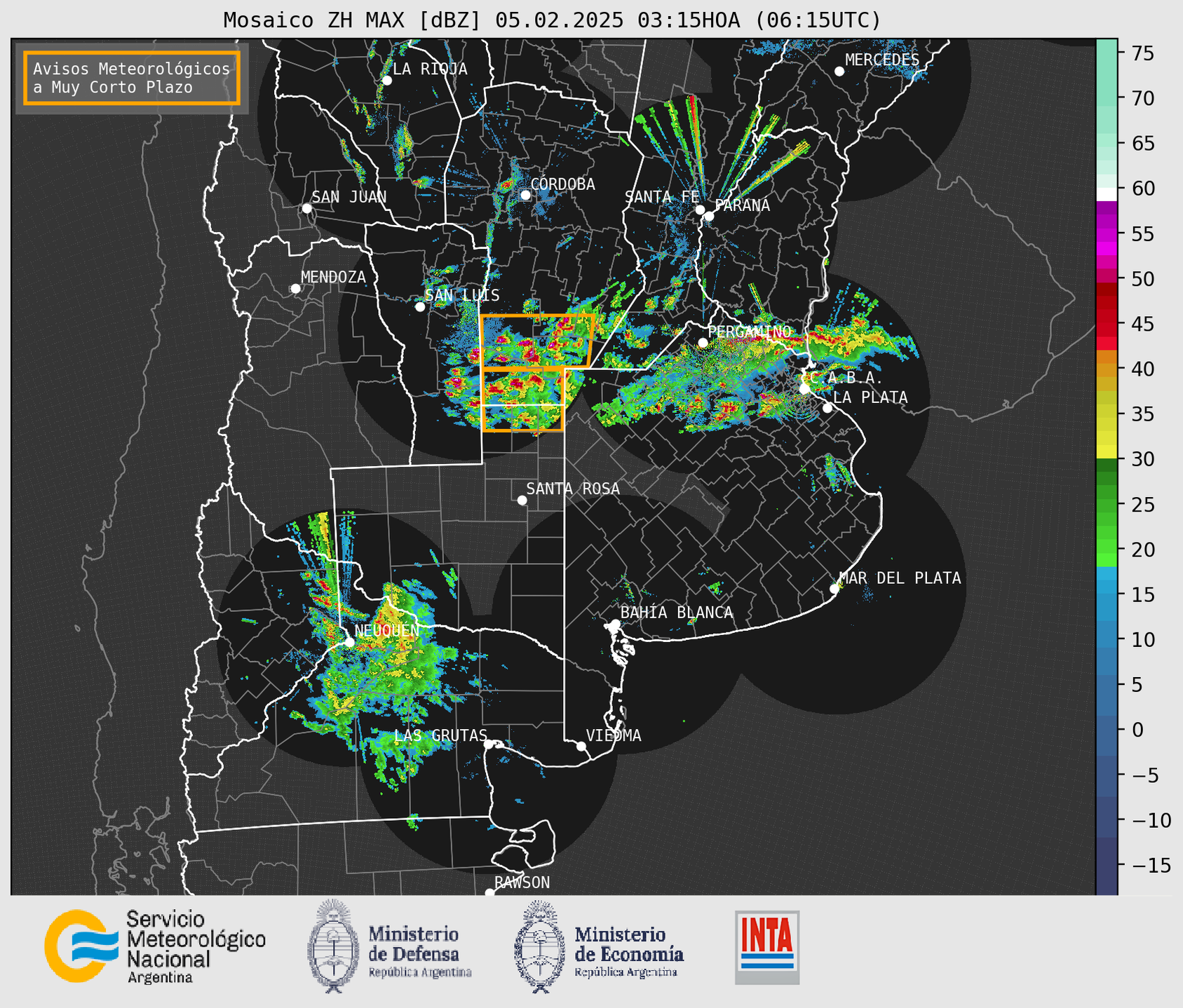Click the BAHÍA BLANCA city marker
The height and width of the screenshot is (1008, 1183).
point(615,624)
